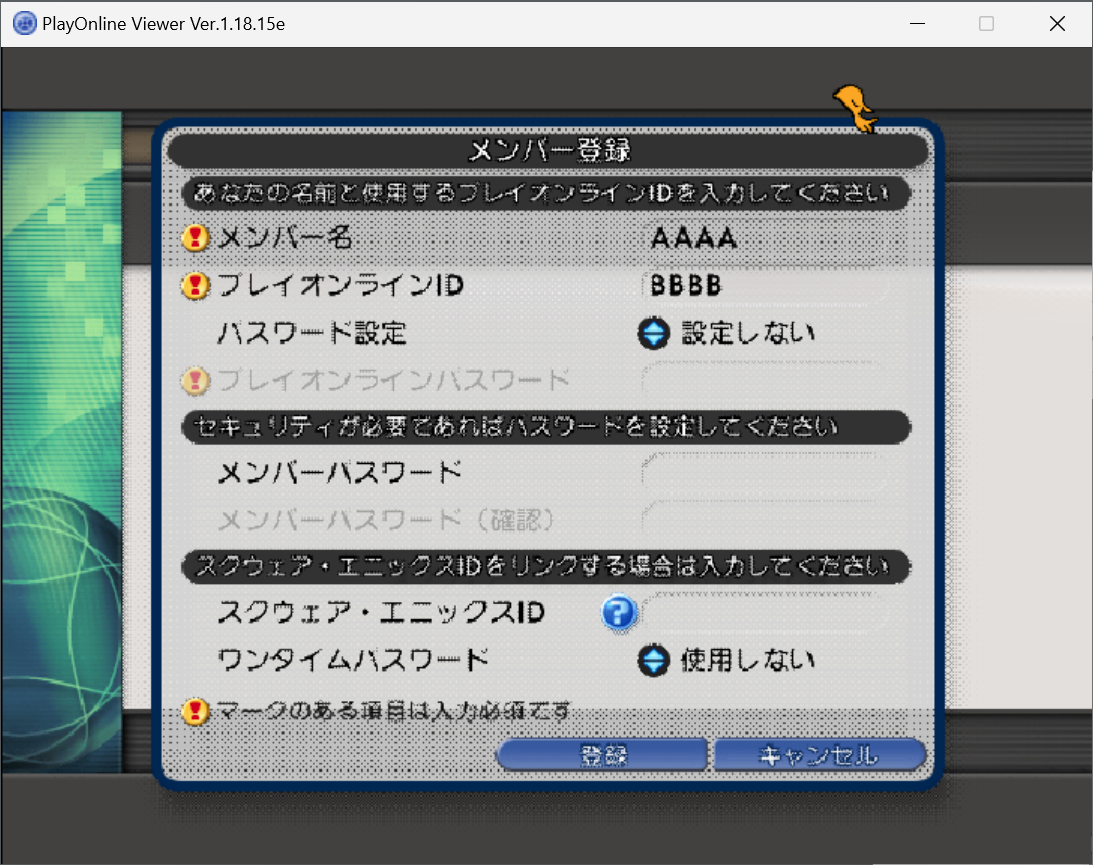
Task: Click the メンバー名 field containing AAAA
Action: (x=765, y=238)
